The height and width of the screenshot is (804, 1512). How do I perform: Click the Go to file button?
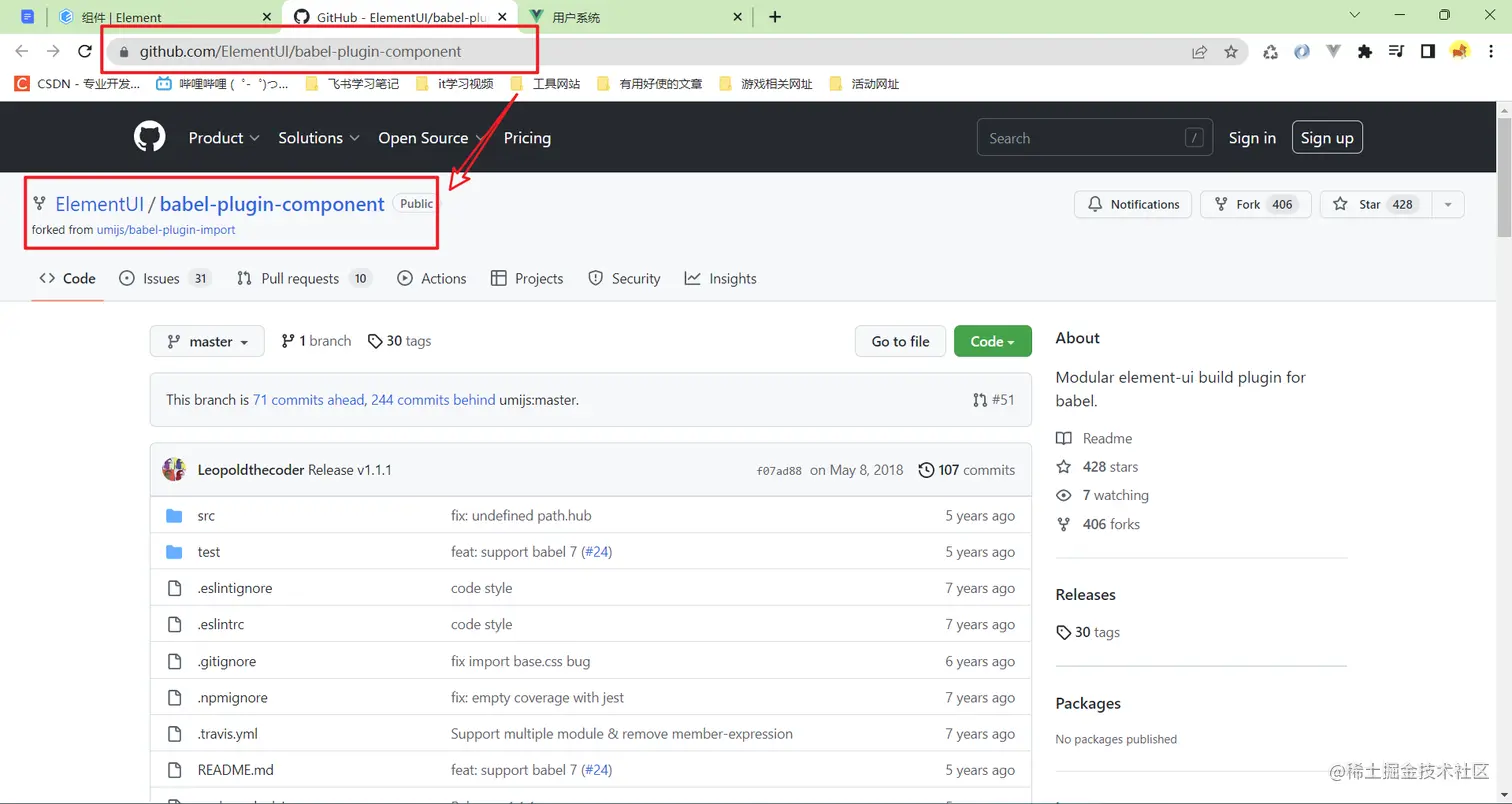pos(900,341)
